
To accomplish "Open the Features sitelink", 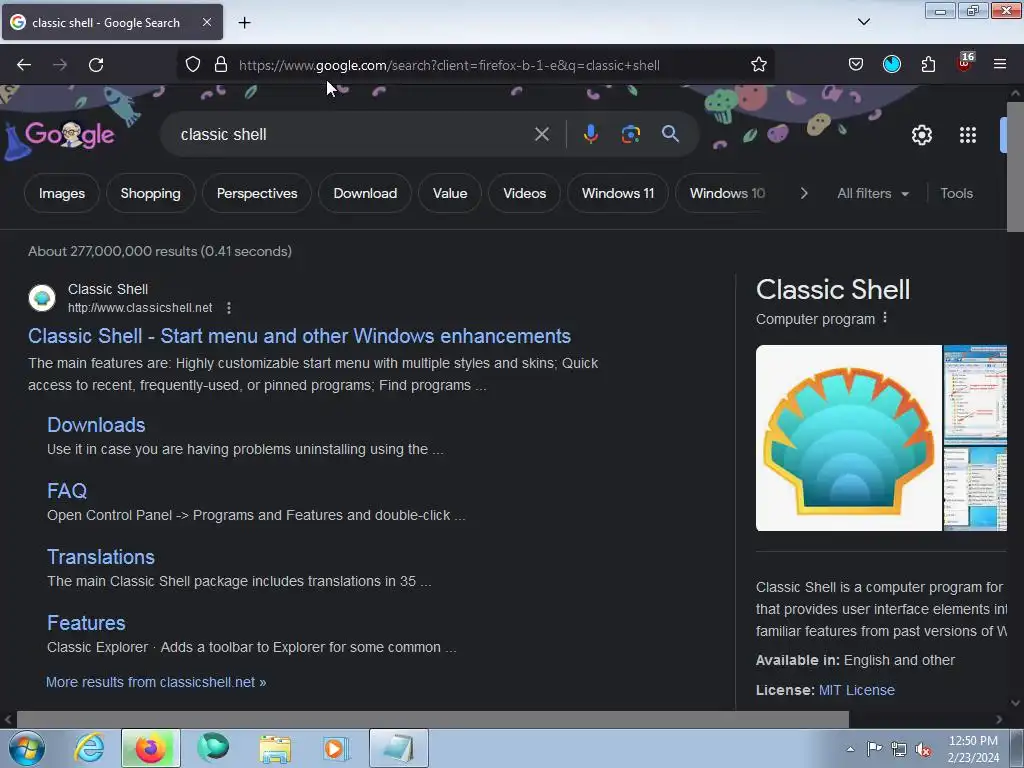I will 86,623.
